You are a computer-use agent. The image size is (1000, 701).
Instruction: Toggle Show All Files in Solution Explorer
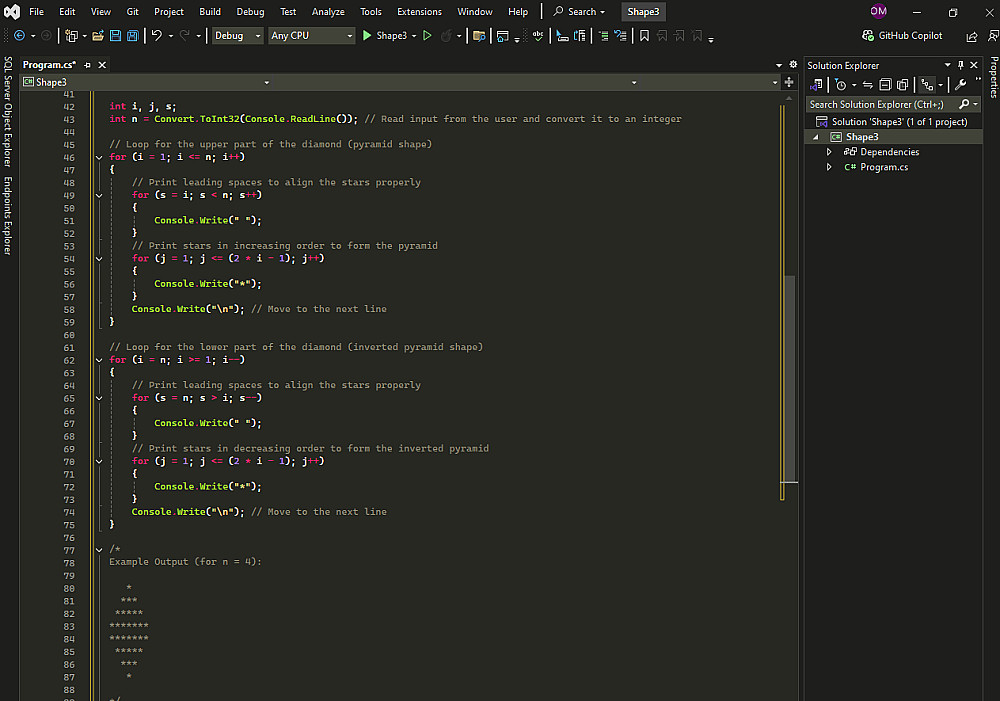click(x=903, y=85)
